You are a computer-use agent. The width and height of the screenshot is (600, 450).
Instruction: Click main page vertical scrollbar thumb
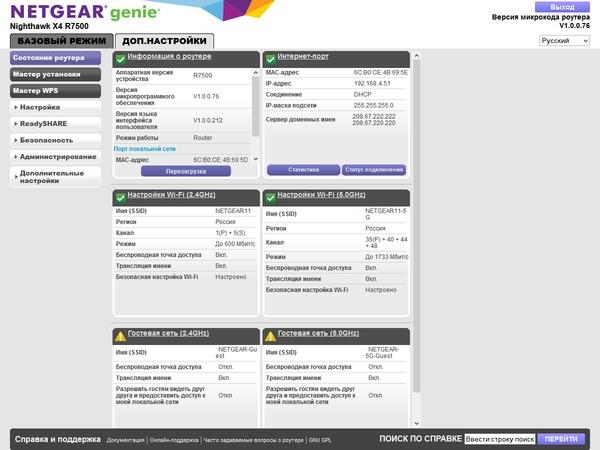click(417, 226)
